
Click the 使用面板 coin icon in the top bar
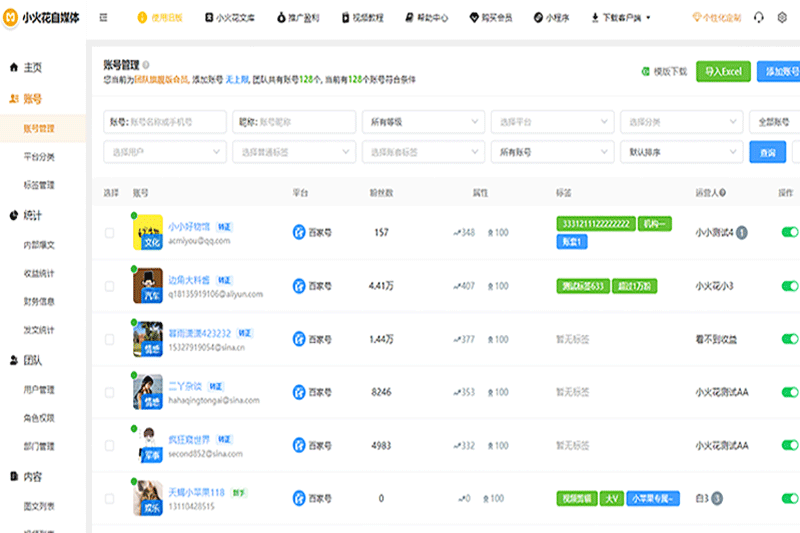click(x=142, y=18)
